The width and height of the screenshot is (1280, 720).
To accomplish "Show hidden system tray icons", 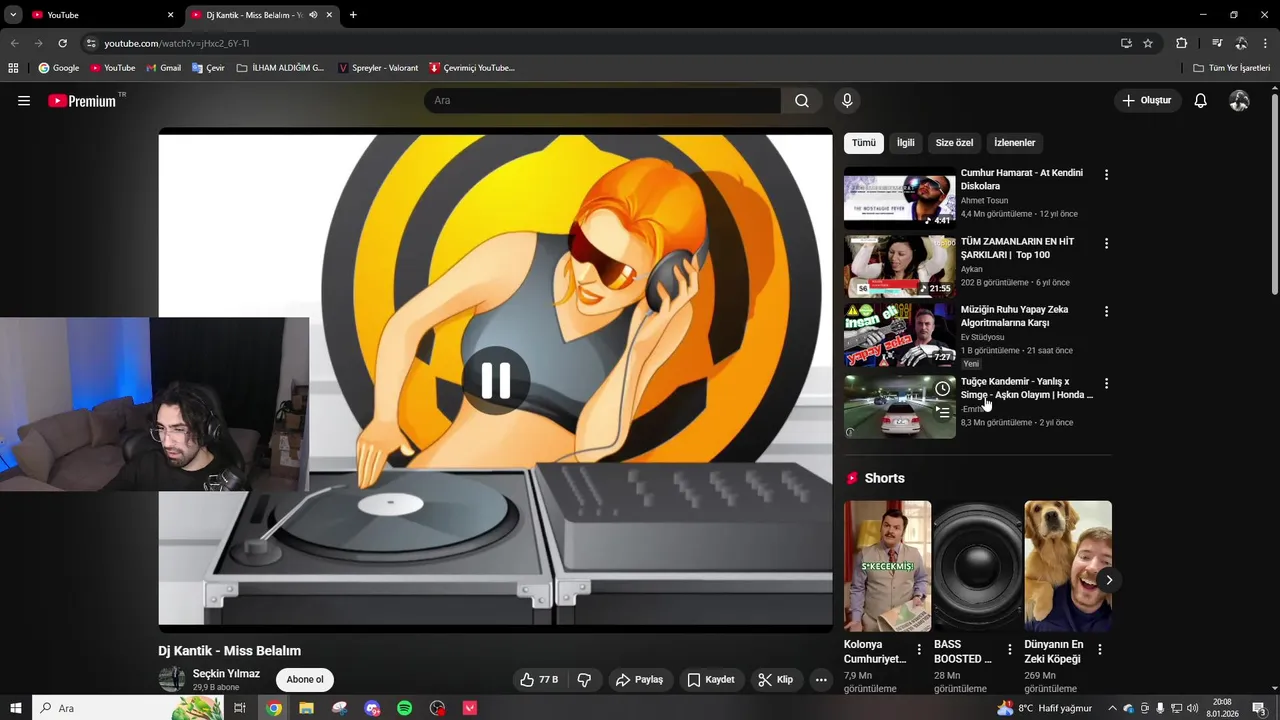I will pyautogui.click(x=1112, y=708).
